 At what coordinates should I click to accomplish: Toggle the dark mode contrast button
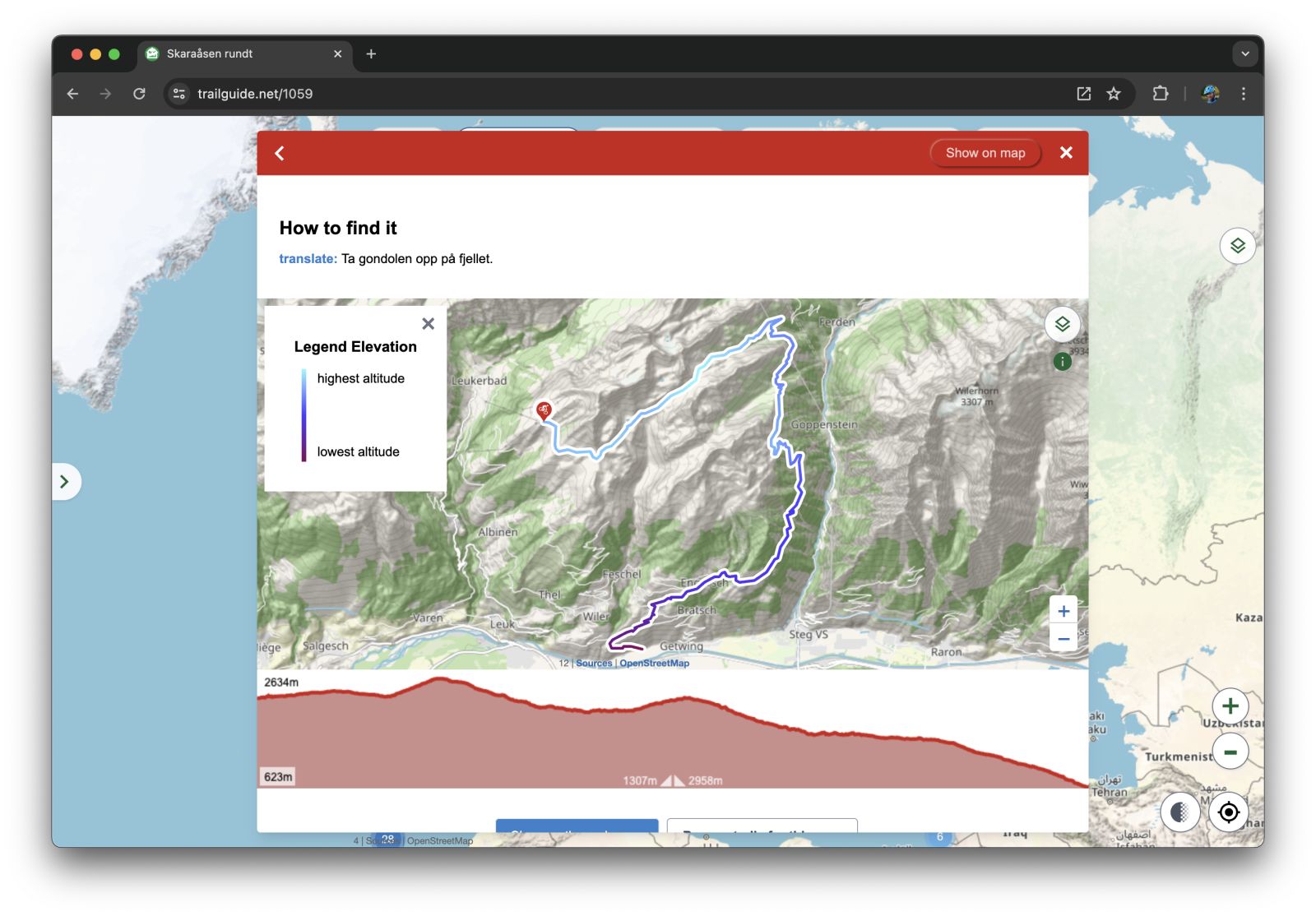[1179, 812]
